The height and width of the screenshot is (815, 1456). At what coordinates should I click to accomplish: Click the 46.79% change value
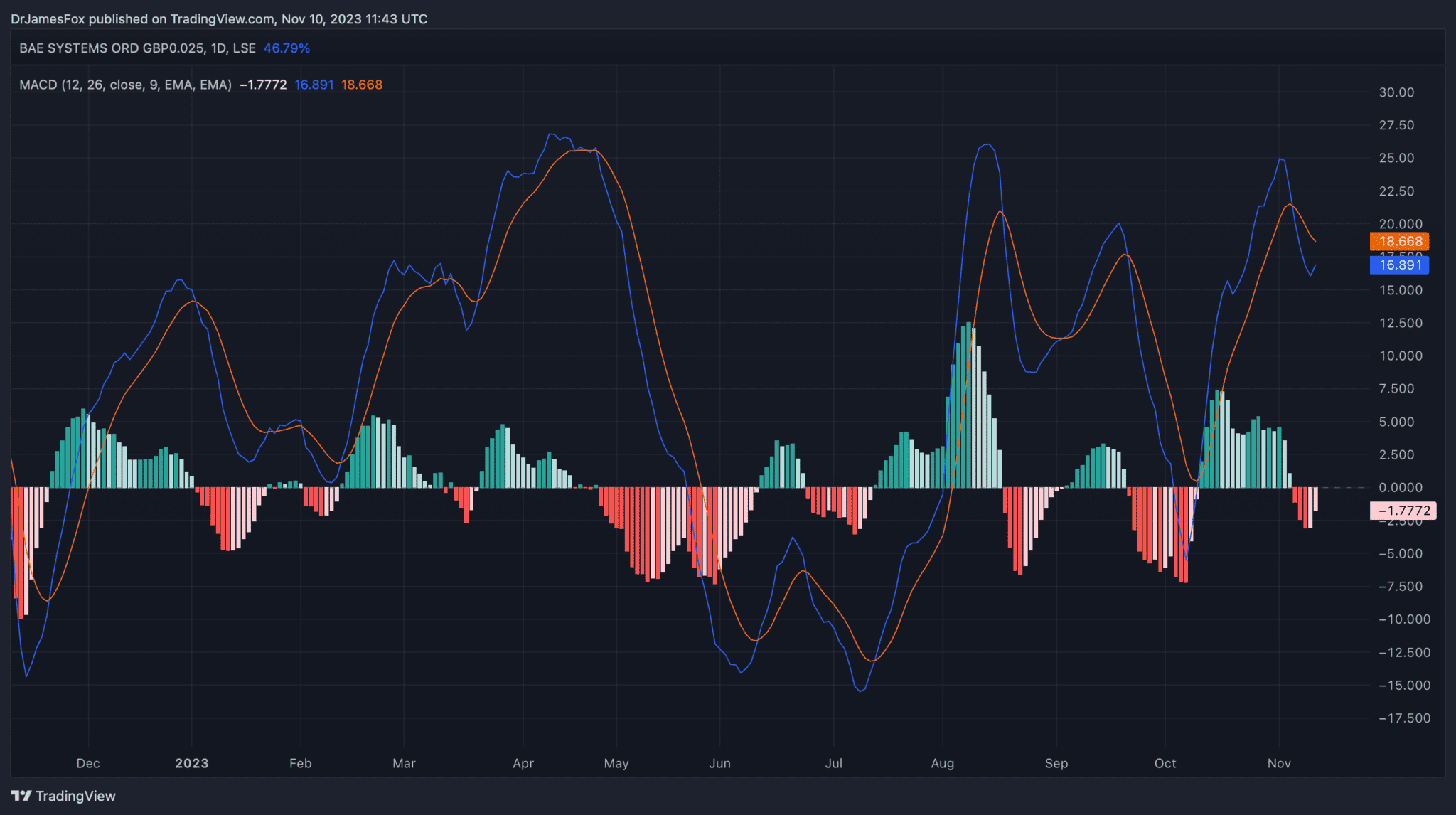(287, 48)
